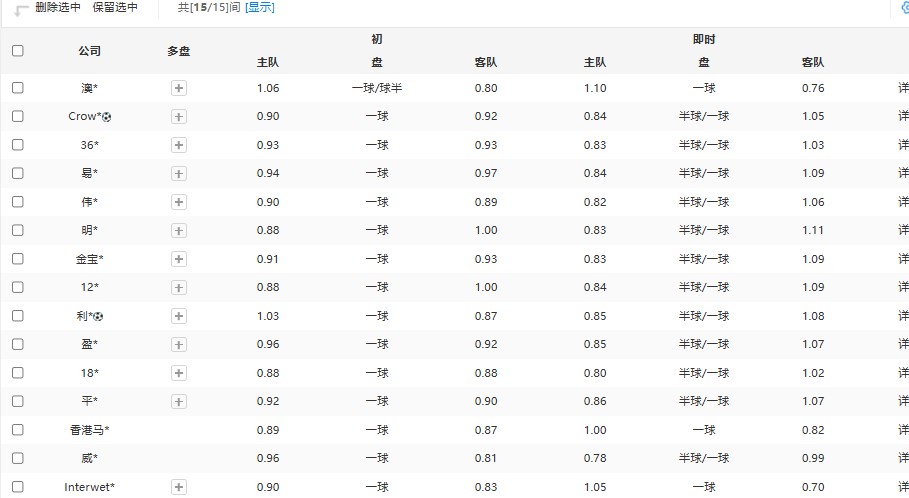Click the 公司 column header

pos(90,51)
